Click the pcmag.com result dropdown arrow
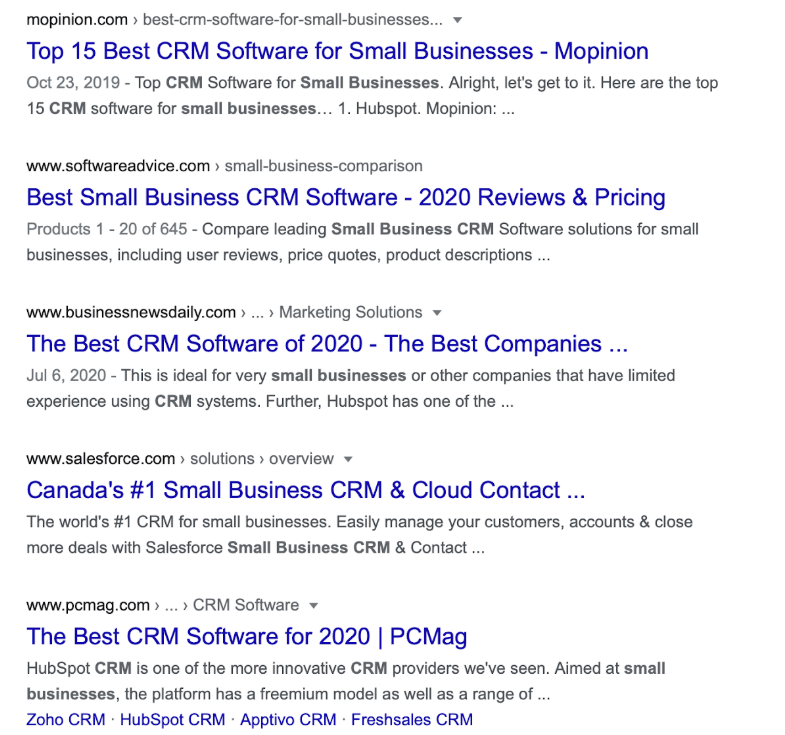This screenshot has width=785, height=735. 313,606
